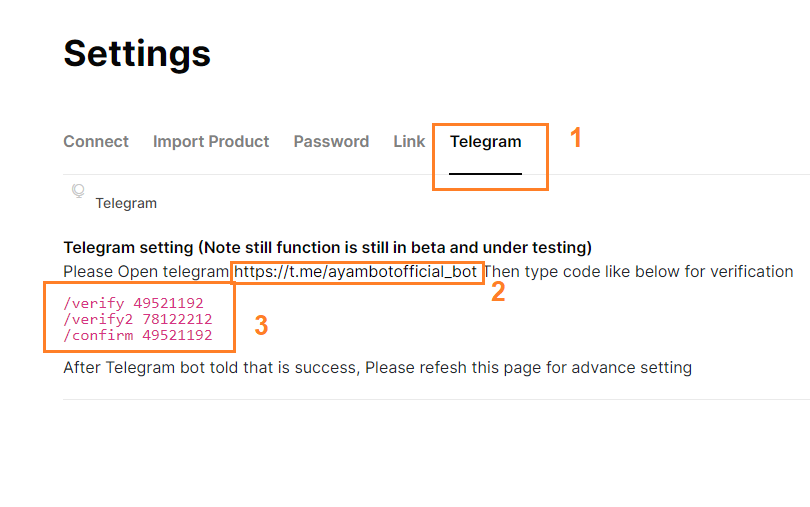This screenshot has width=810, height=507.
Task: Open the Import Product tab
Action: pyautogui.click(x=211, y=142)
